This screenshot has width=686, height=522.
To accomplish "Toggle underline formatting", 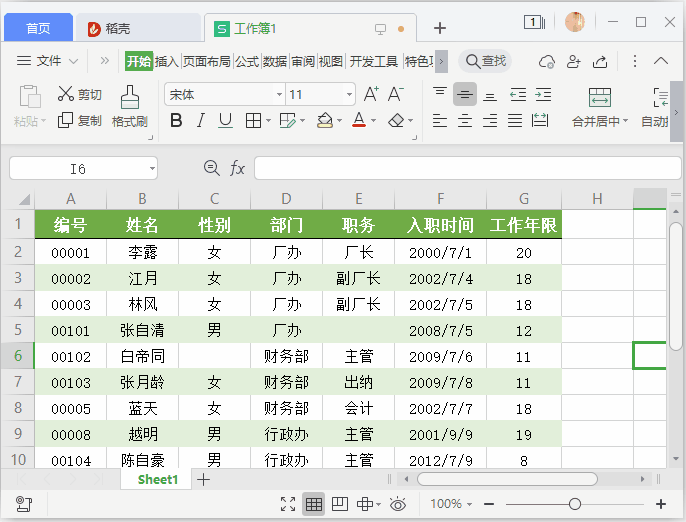I will coord(225,120).
